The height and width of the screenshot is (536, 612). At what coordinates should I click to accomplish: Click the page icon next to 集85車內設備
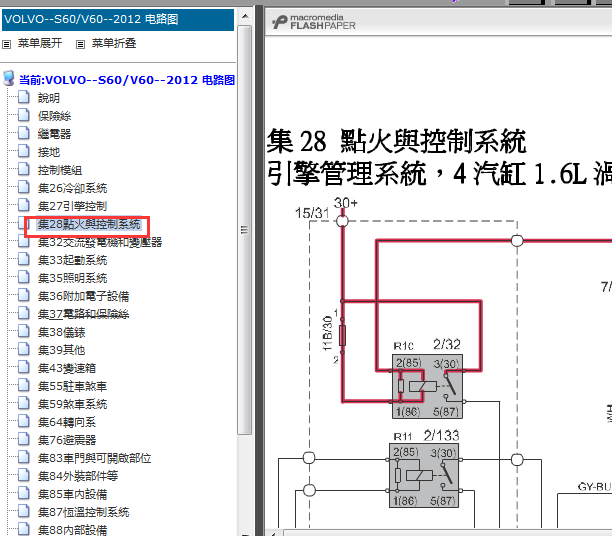click(24, 493)
